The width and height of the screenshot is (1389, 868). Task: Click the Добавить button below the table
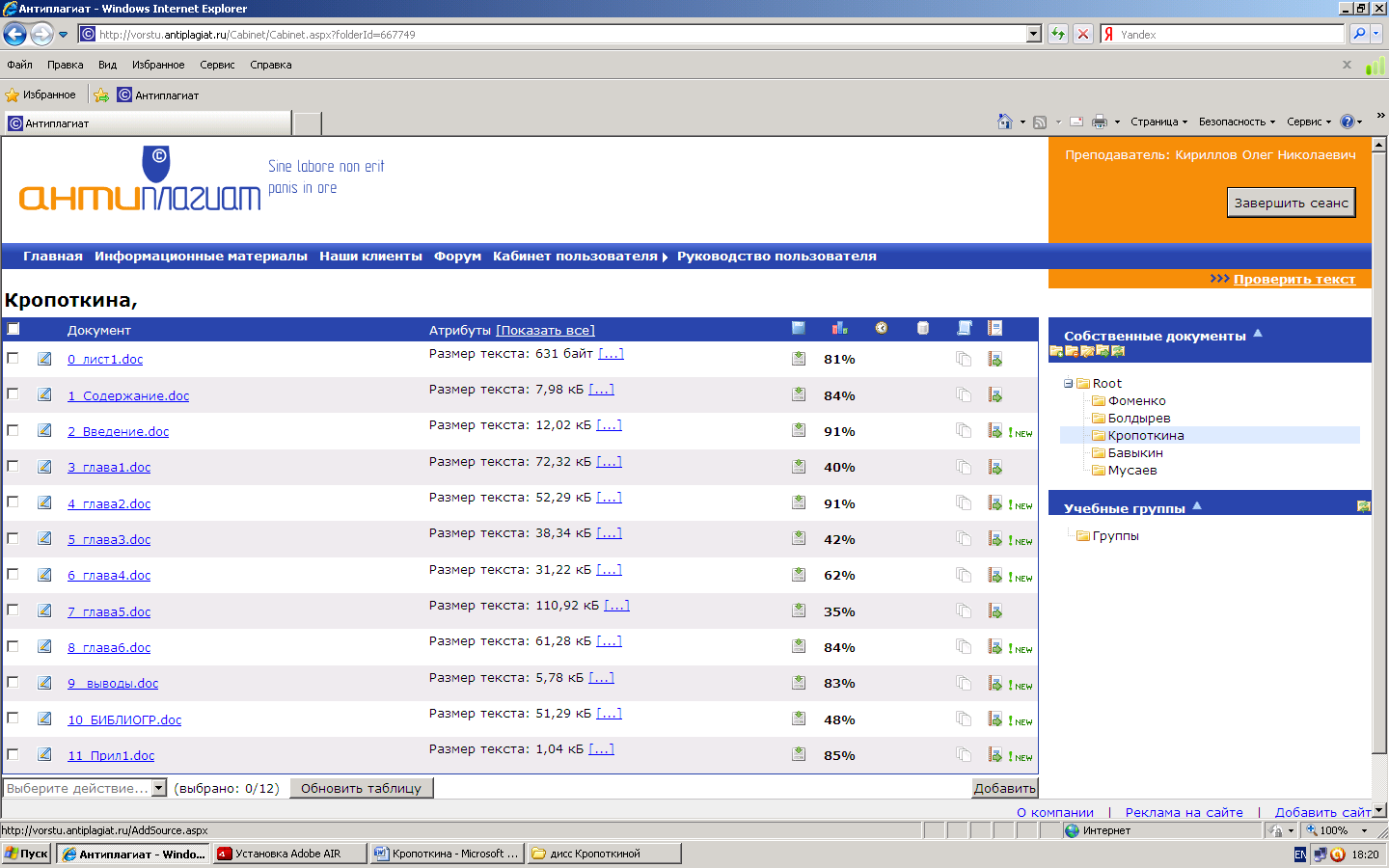[x=1004, y=788]
